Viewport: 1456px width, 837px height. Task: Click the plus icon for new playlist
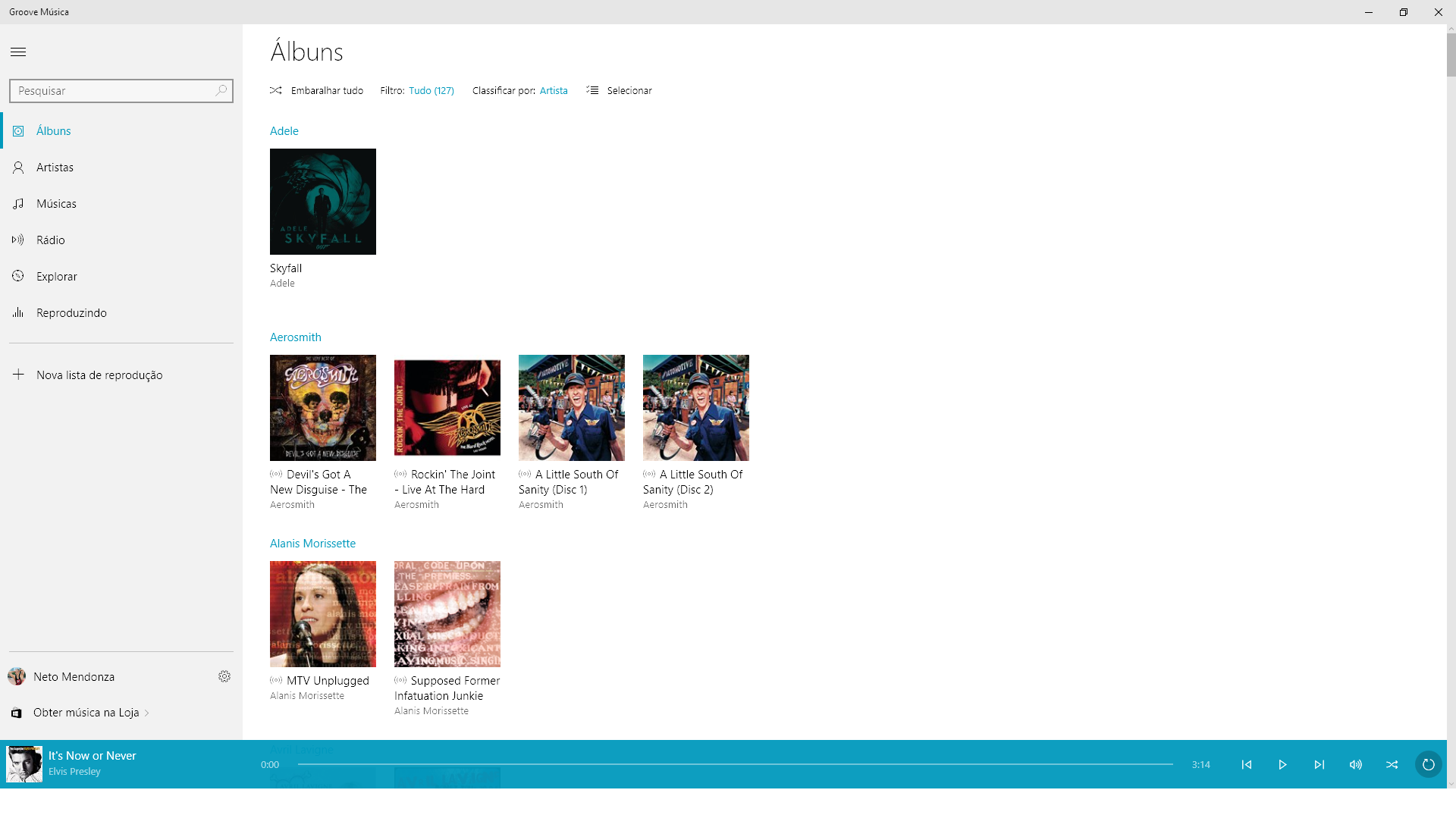pyautogui.click(x=18, y=375)
